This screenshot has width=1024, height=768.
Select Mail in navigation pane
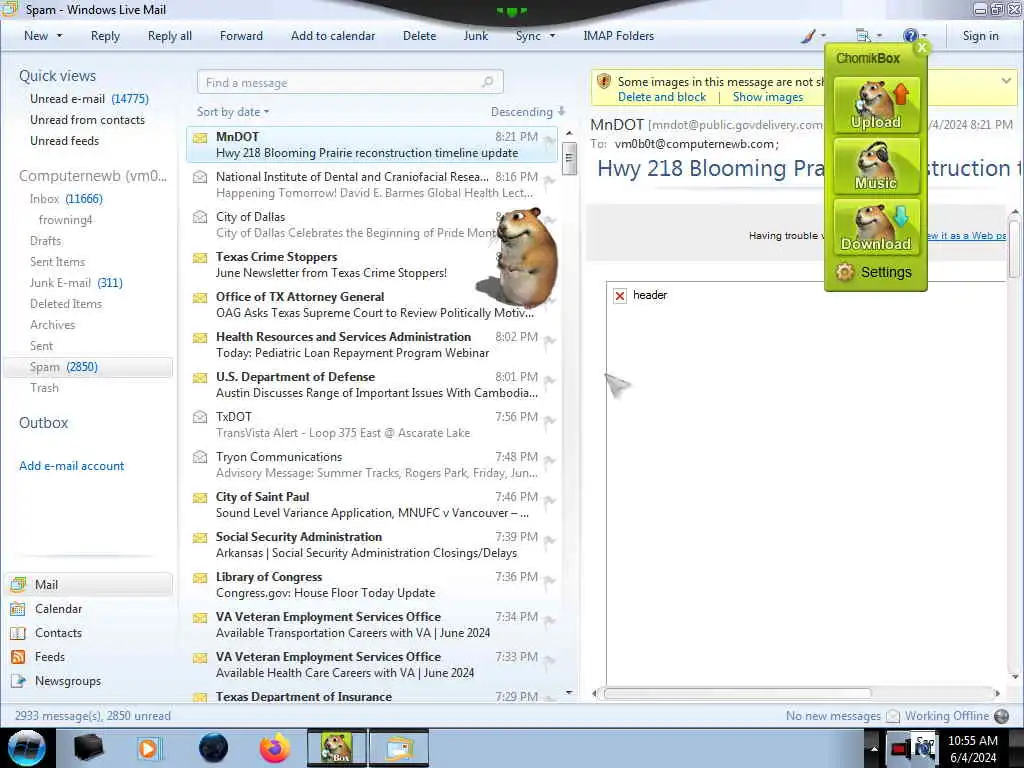[89, 584]
